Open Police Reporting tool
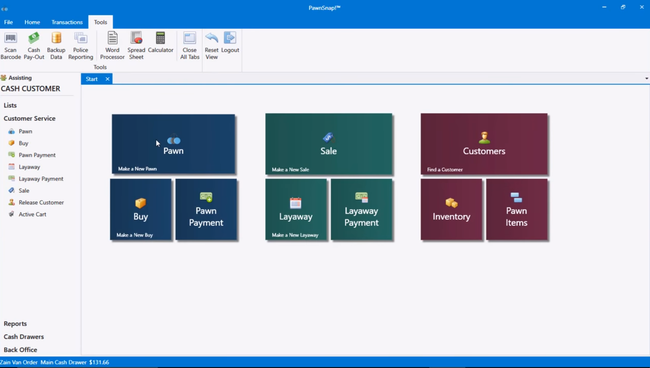Viewport: 650px width, 368px height. (80, 46)
